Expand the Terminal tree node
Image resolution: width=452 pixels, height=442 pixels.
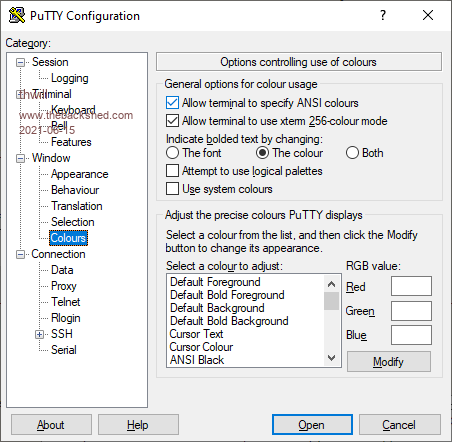tap(20, 94)
